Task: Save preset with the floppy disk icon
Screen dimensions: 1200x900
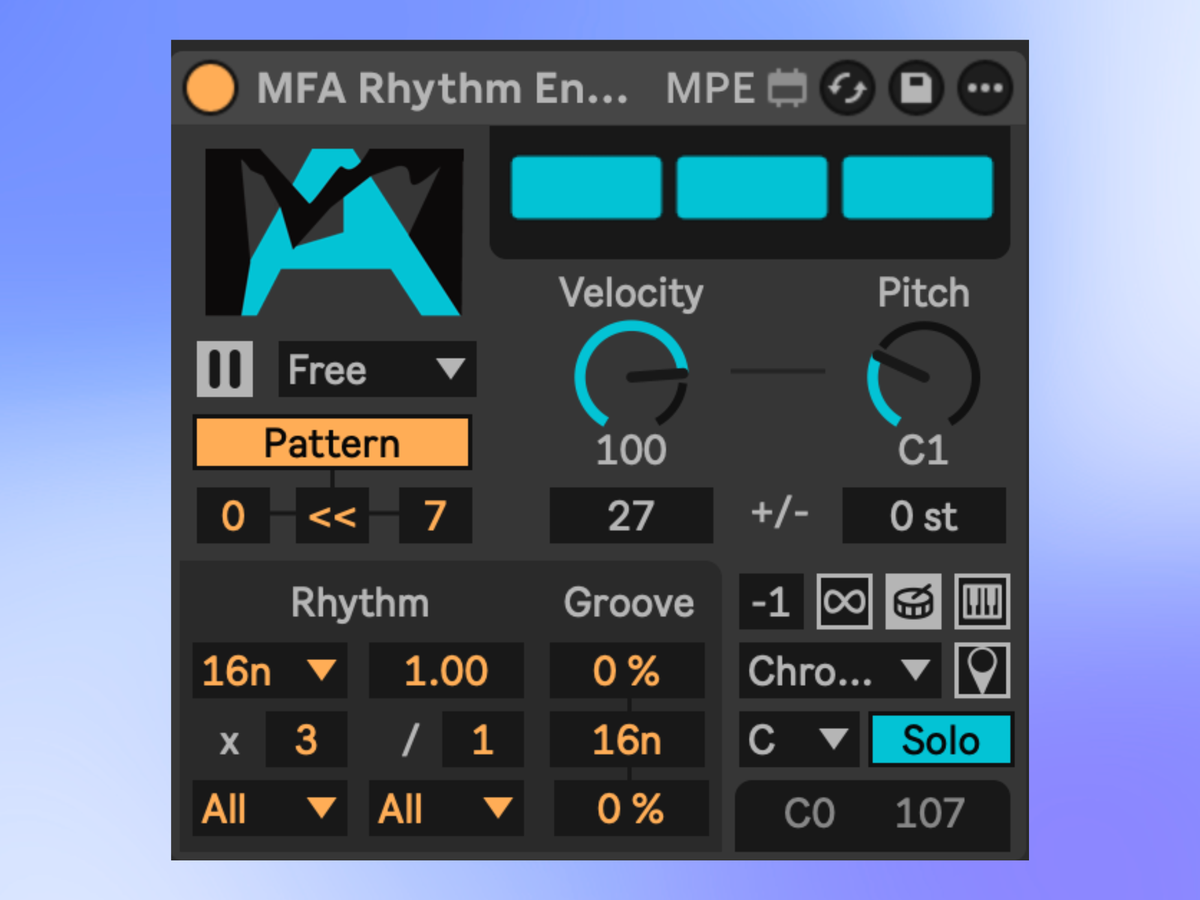Action: pos(916,89)
